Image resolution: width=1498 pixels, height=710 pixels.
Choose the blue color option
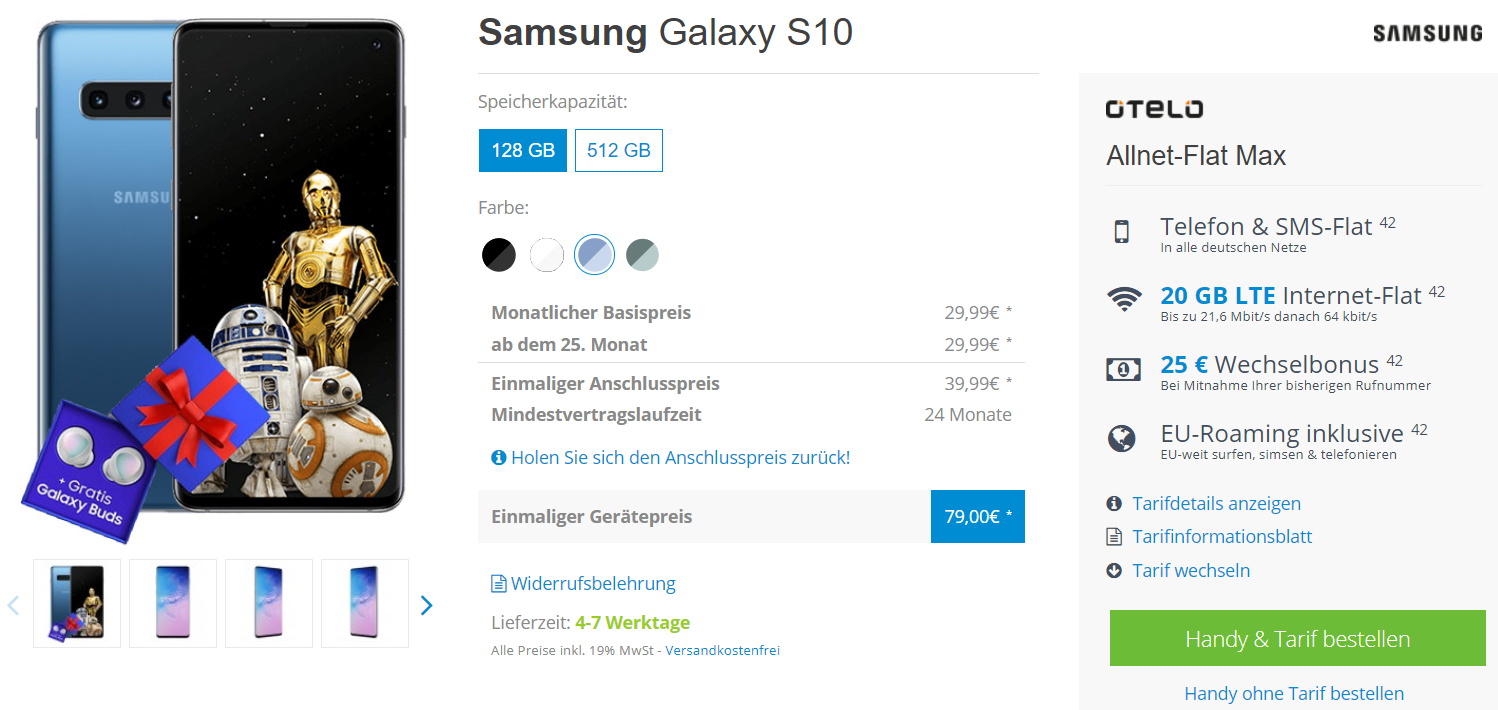point(595,255)
